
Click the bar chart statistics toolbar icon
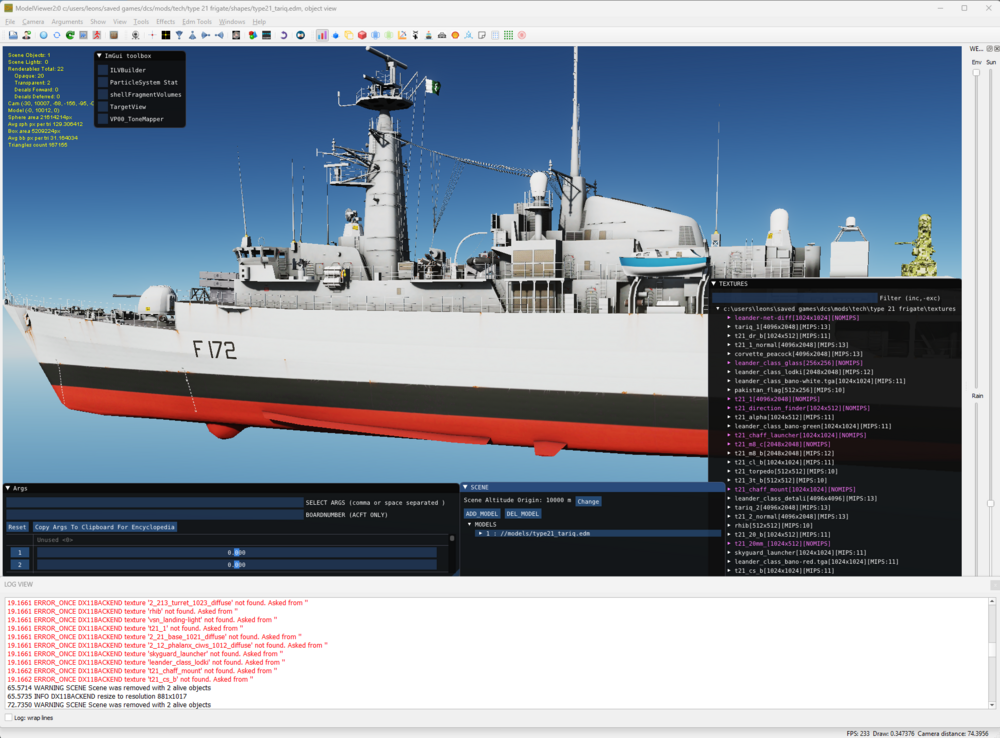pos(322,35)
